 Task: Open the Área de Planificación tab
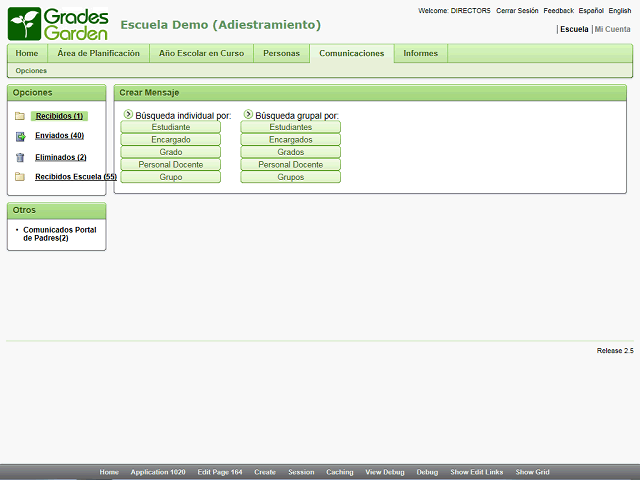tap(98, 54)
